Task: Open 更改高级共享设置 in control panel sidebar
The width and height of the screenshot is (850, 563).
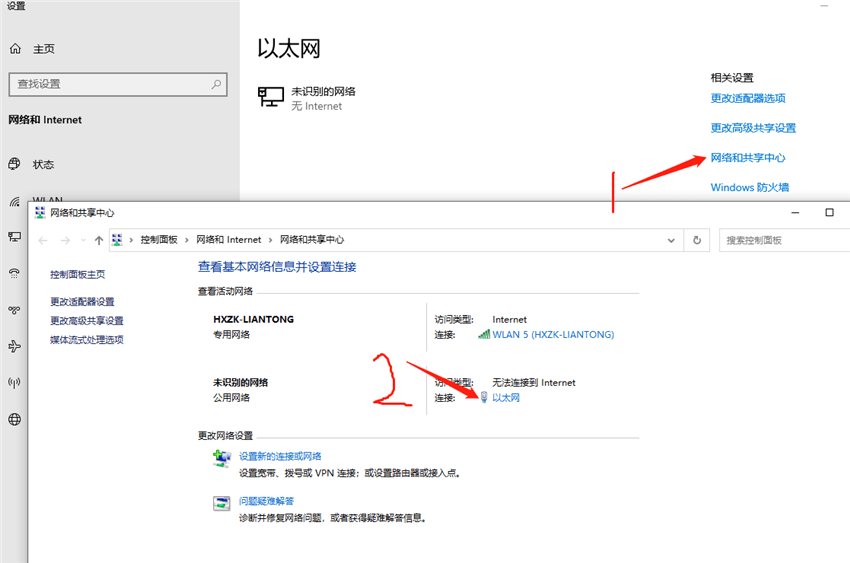Action: point(87,320)
